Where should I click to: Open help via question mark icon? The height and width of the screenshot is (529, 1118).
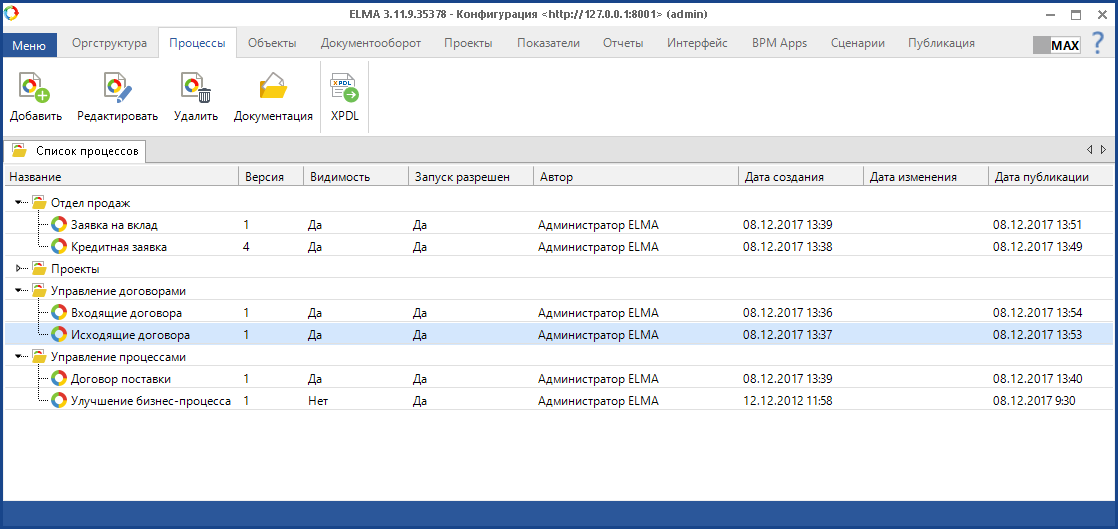[x=1098, y=44]
